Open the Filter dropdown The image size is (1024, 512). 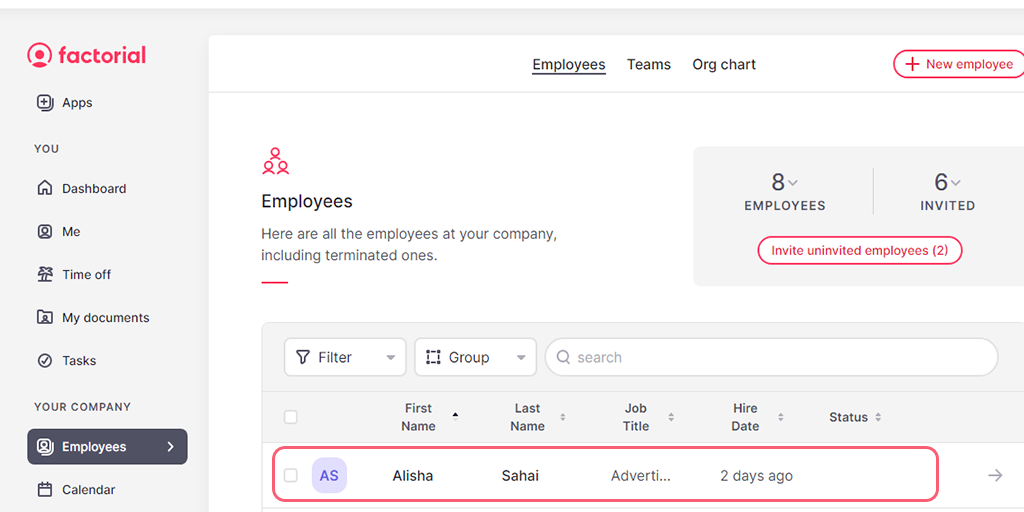[345, 357]
